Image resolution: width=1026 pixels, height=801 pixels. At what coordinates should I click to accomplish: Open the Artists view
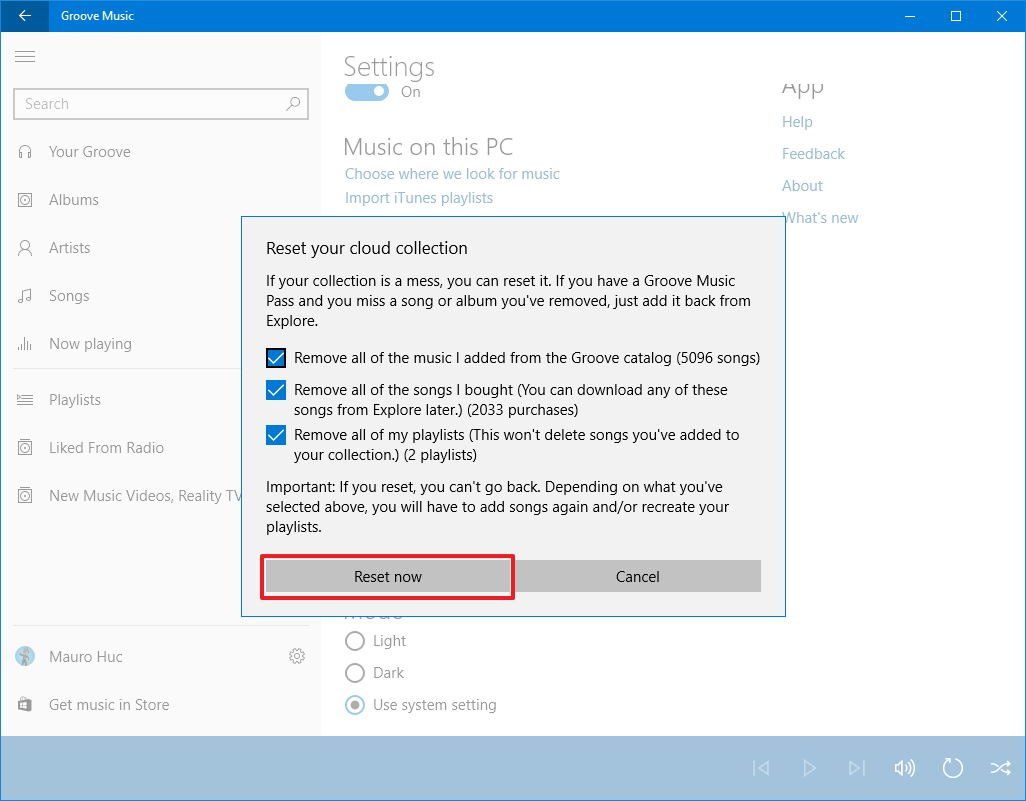(26, 247)
